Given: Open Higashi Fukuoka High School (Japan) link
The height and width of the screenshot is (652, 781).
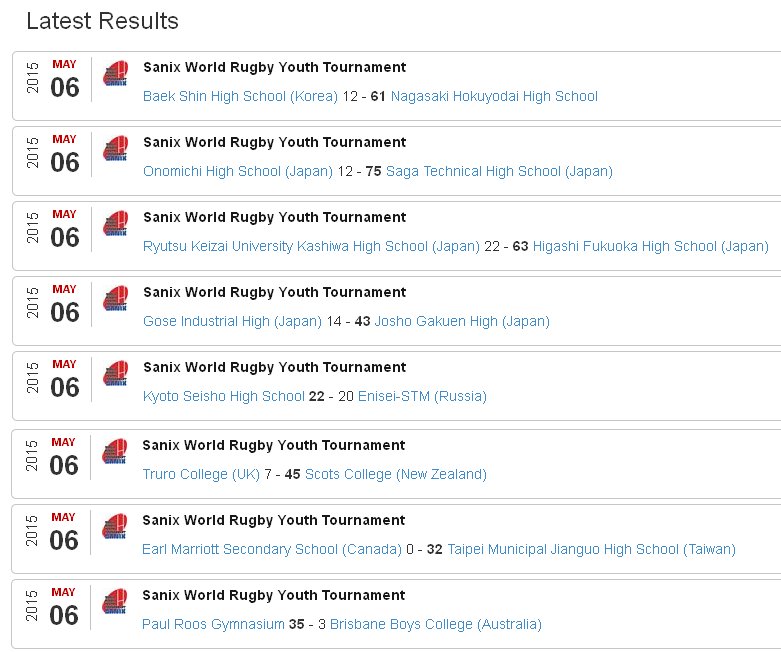Looking at the screenshot, I should pyautogui.click(x=651, y=247).
